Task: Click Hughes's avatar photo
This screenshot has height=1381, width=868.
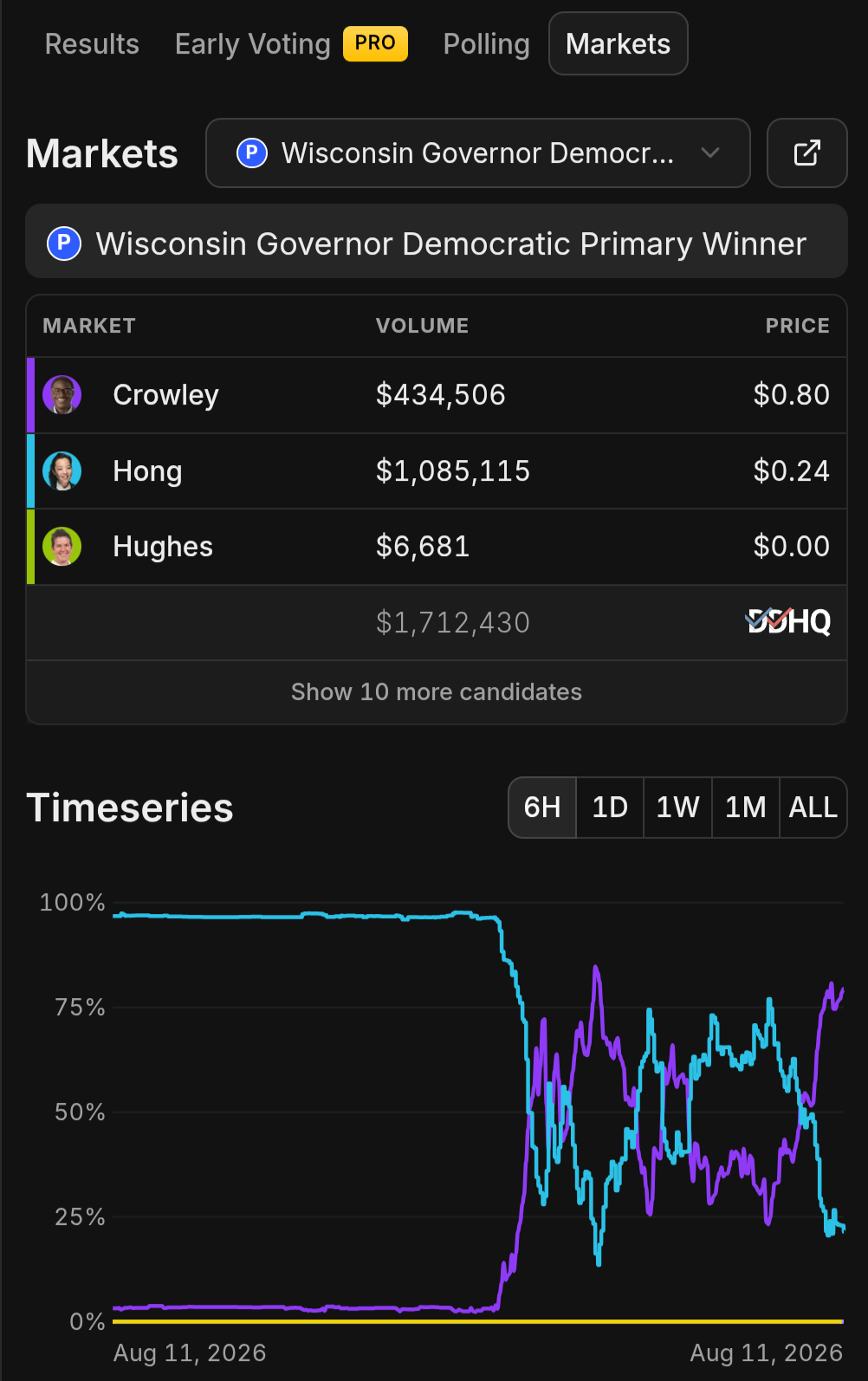Action: pos(62,546)
